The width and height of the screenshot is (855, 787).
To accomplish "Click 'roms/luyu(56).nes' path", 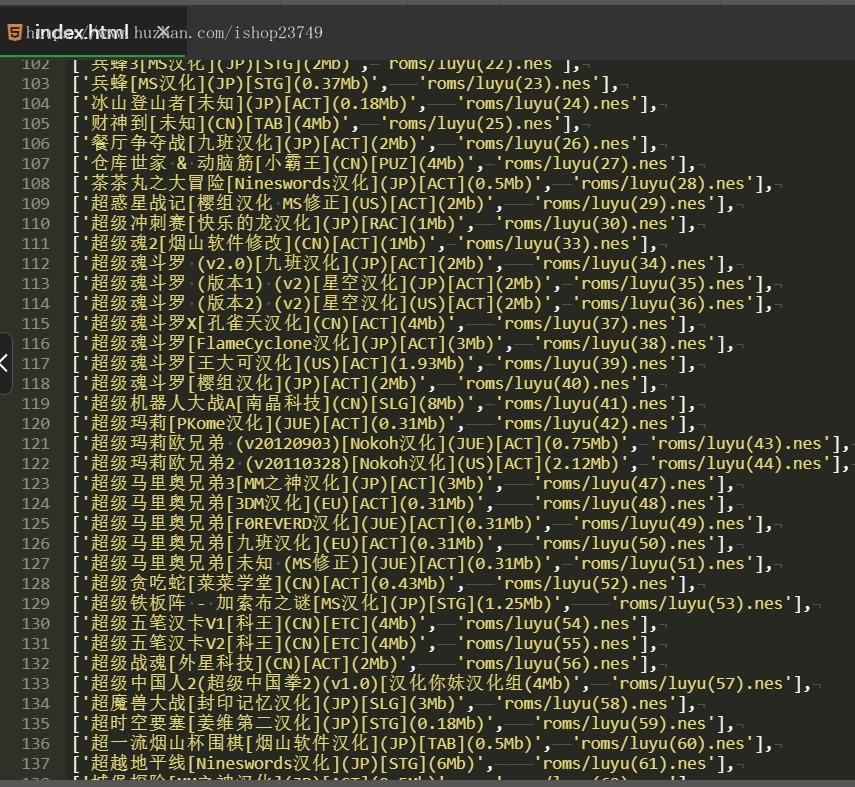I will [552, 664].
